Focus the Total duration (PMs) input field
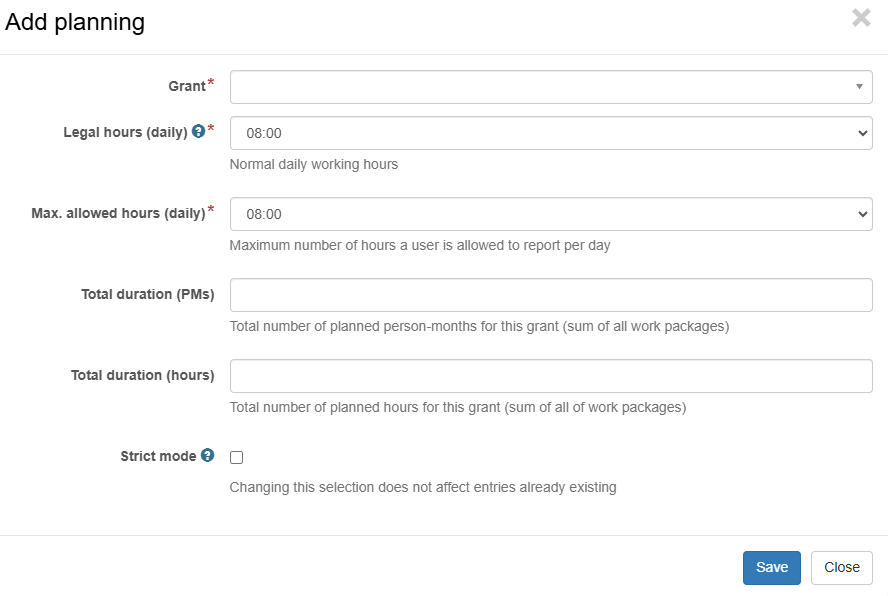This screenshot has width=888, height=596. click(x=551, y=295)
